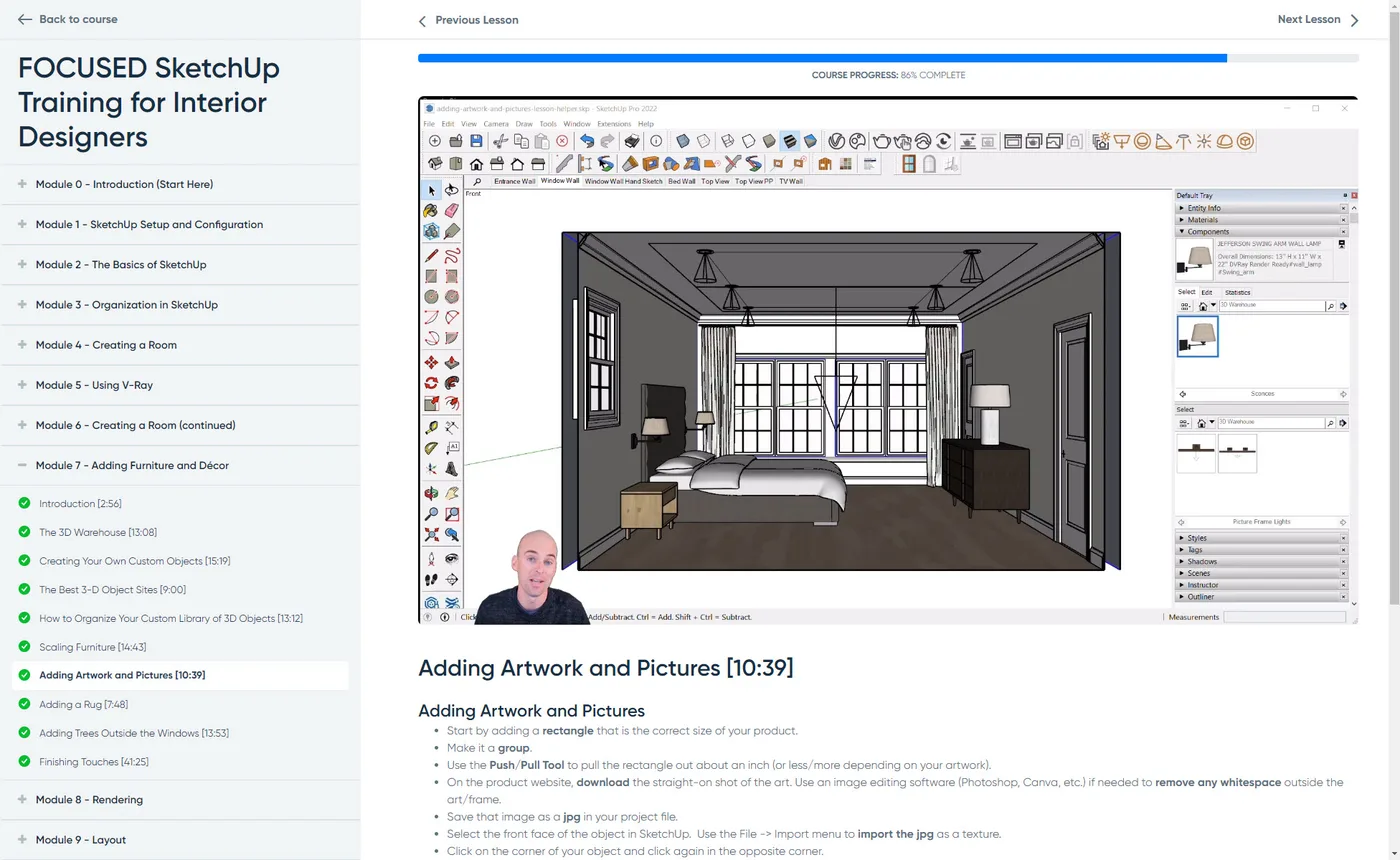Click the checkmark beside The 3D Warehouse lesson
This screenshot has height=860, width=1400.
(x=24, y=532)
